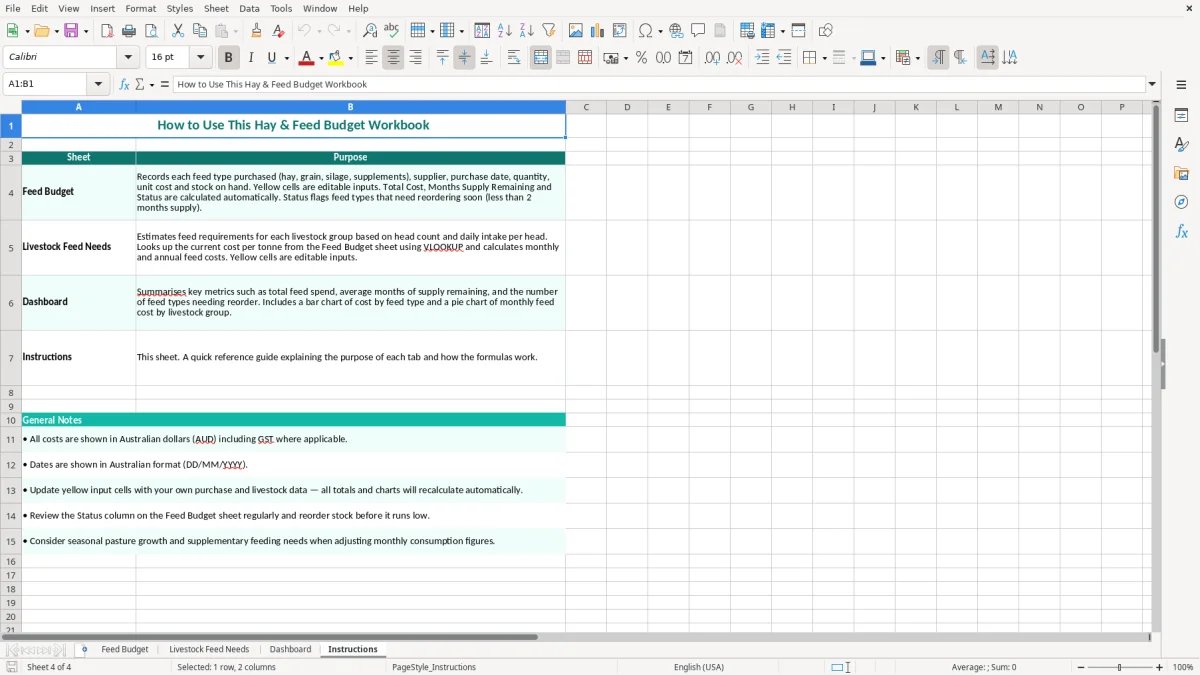Apply AutoFilter with the funnel icon

tap(549, 31)
